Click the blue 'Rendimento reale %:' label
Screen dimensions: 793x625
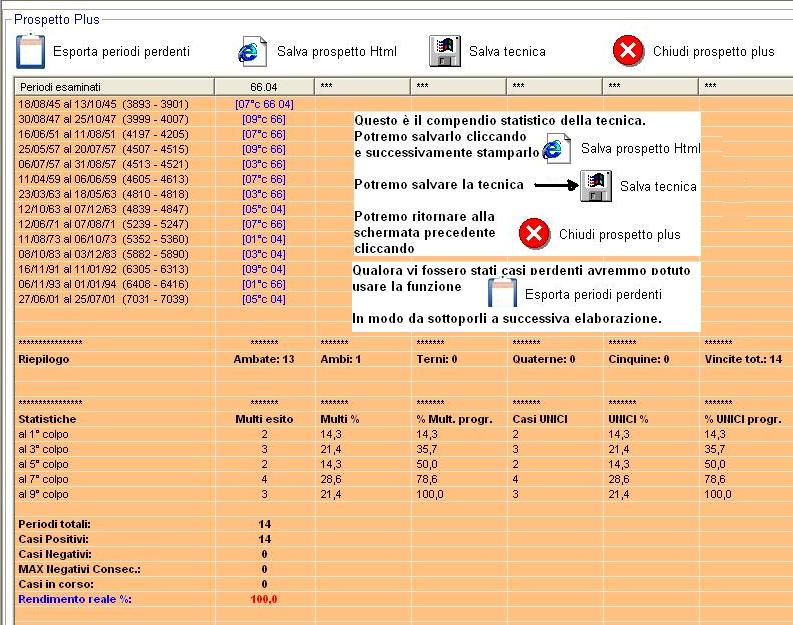point(75,599)
